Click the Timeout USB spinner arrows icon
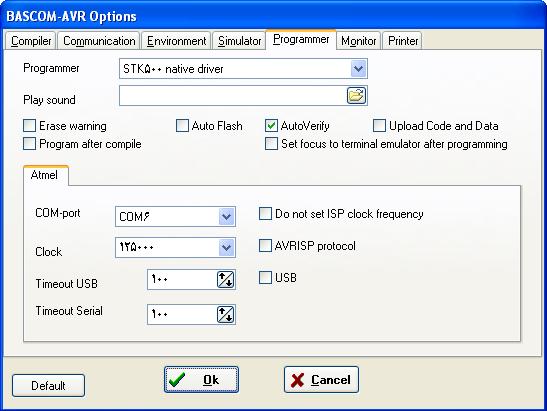 coord(225,279)
